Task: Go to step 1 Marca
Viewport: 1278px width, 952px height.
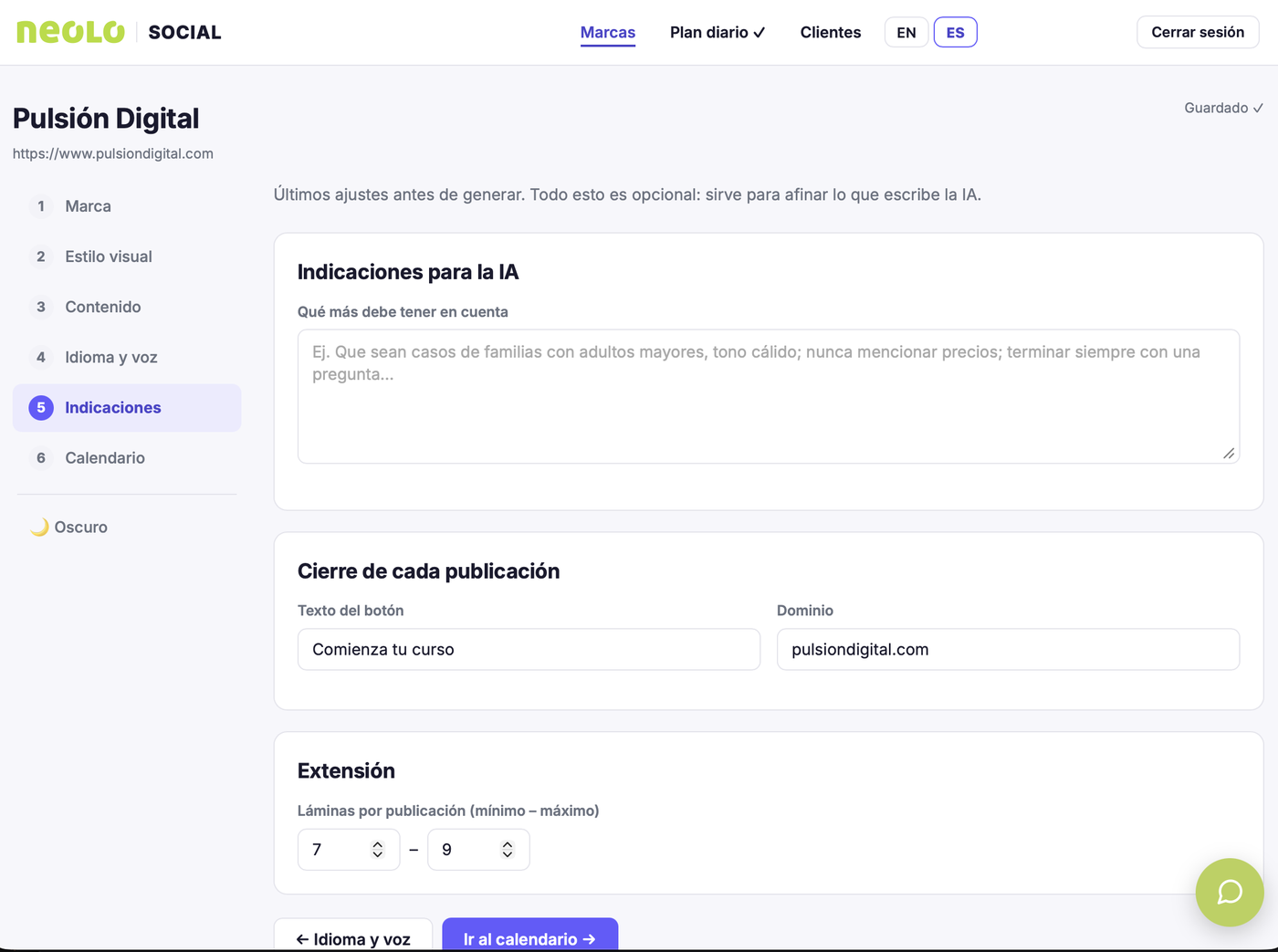Action: (127, 206)
